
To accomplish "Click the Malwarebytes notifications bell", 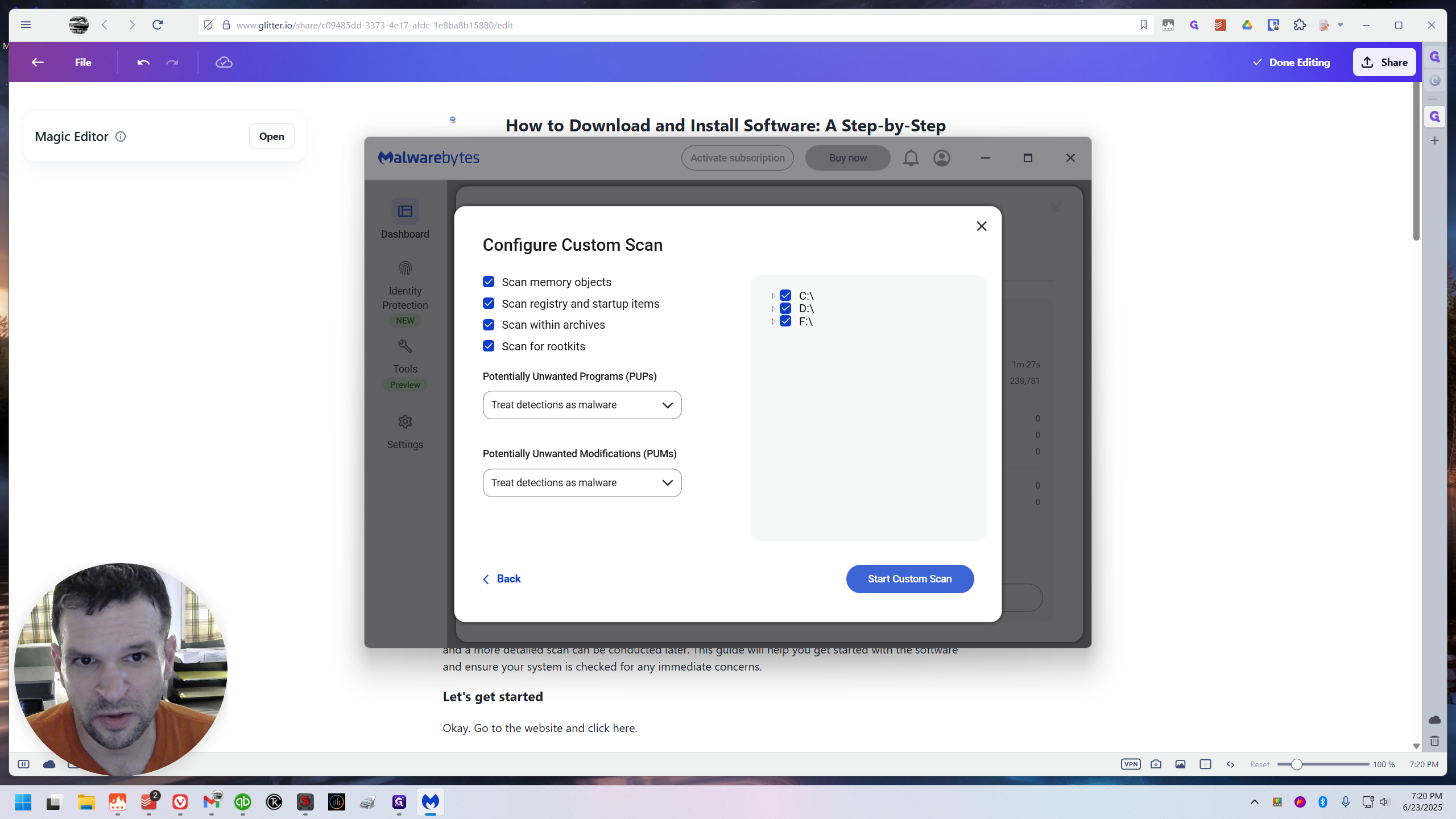I will click(x=911, y=158).
